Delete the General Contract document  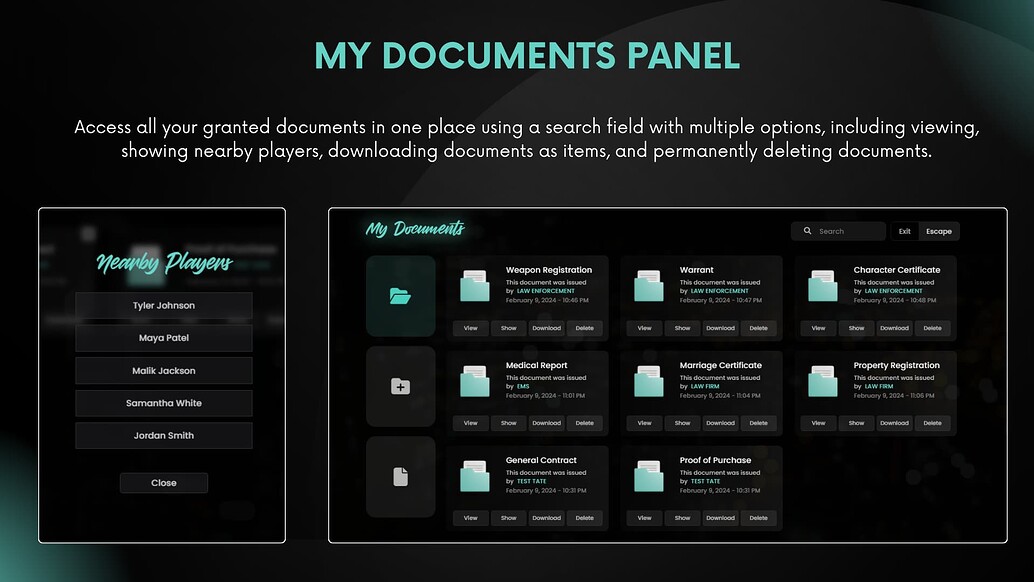click(x=585, y=518)
